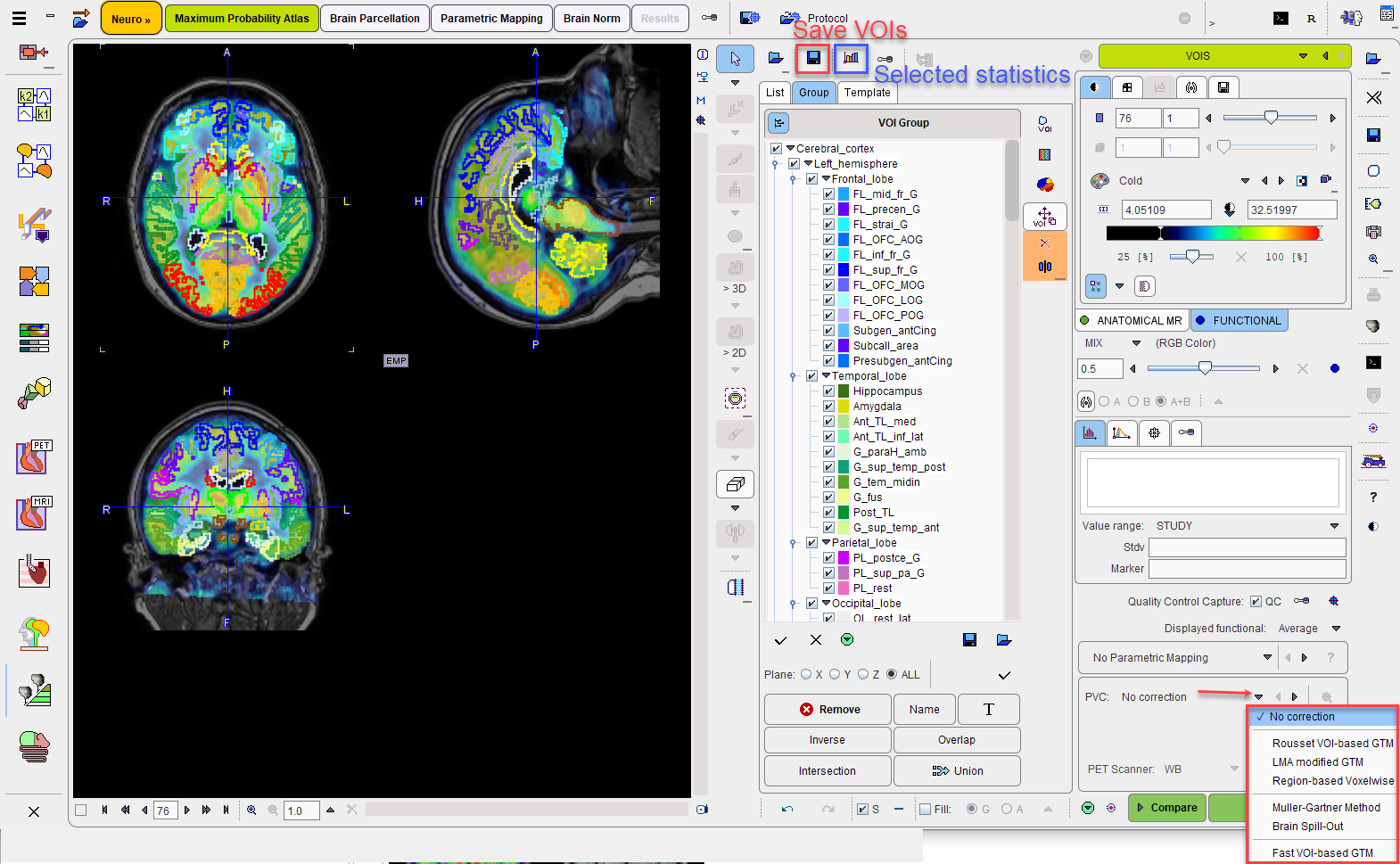The image size is (1400, 864).
Task: Open the VOIS yellow dropdown
Action: [x=1303, y=56]
